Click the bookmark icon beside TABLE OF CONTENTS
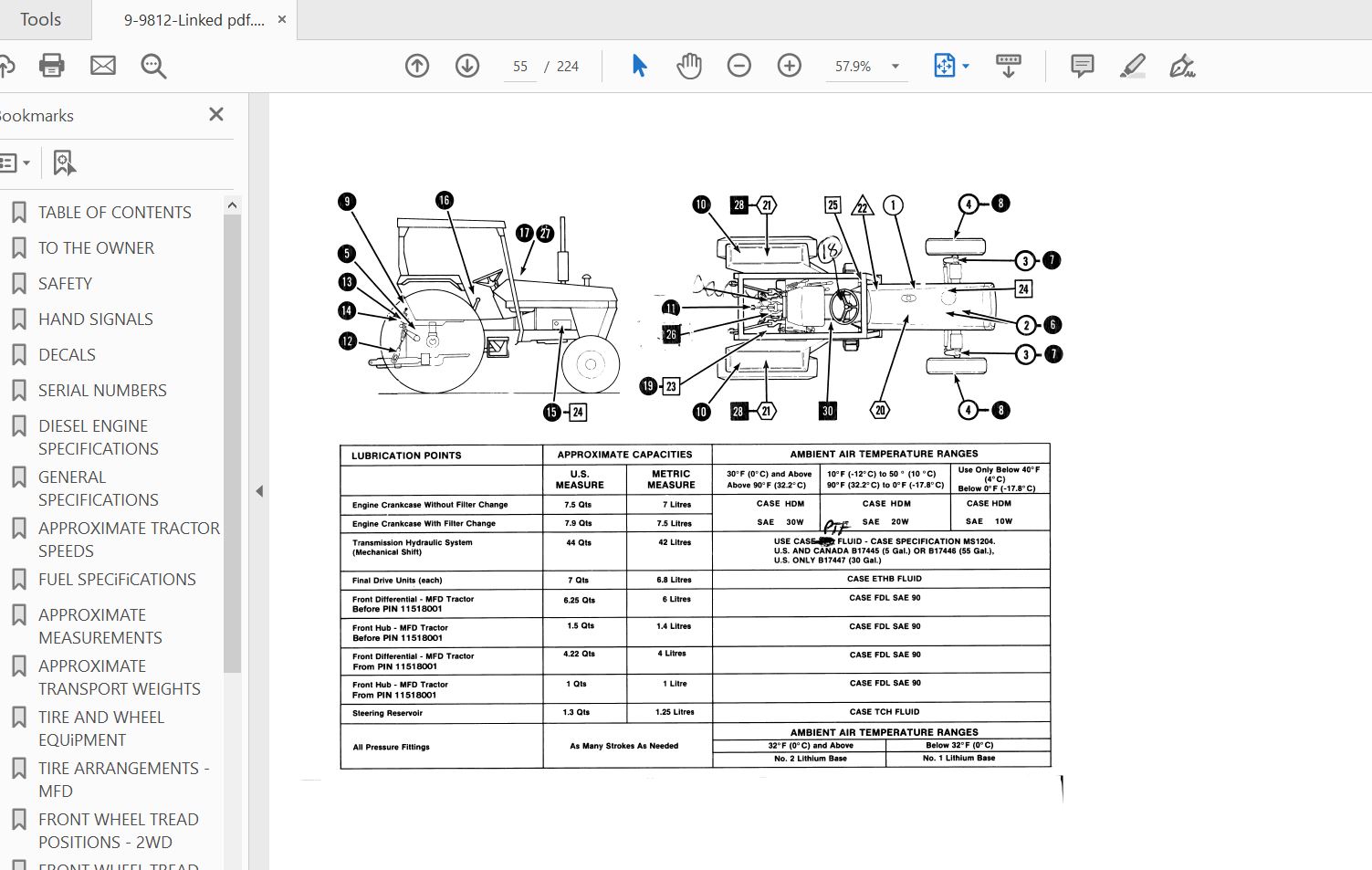 [x=18, y=212]
